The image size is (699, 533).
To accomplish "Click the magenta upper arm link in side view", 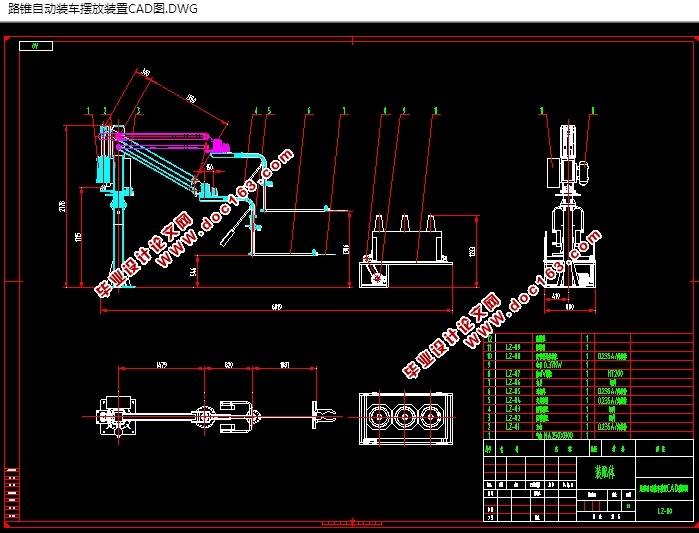I will (x=163, y=136).
